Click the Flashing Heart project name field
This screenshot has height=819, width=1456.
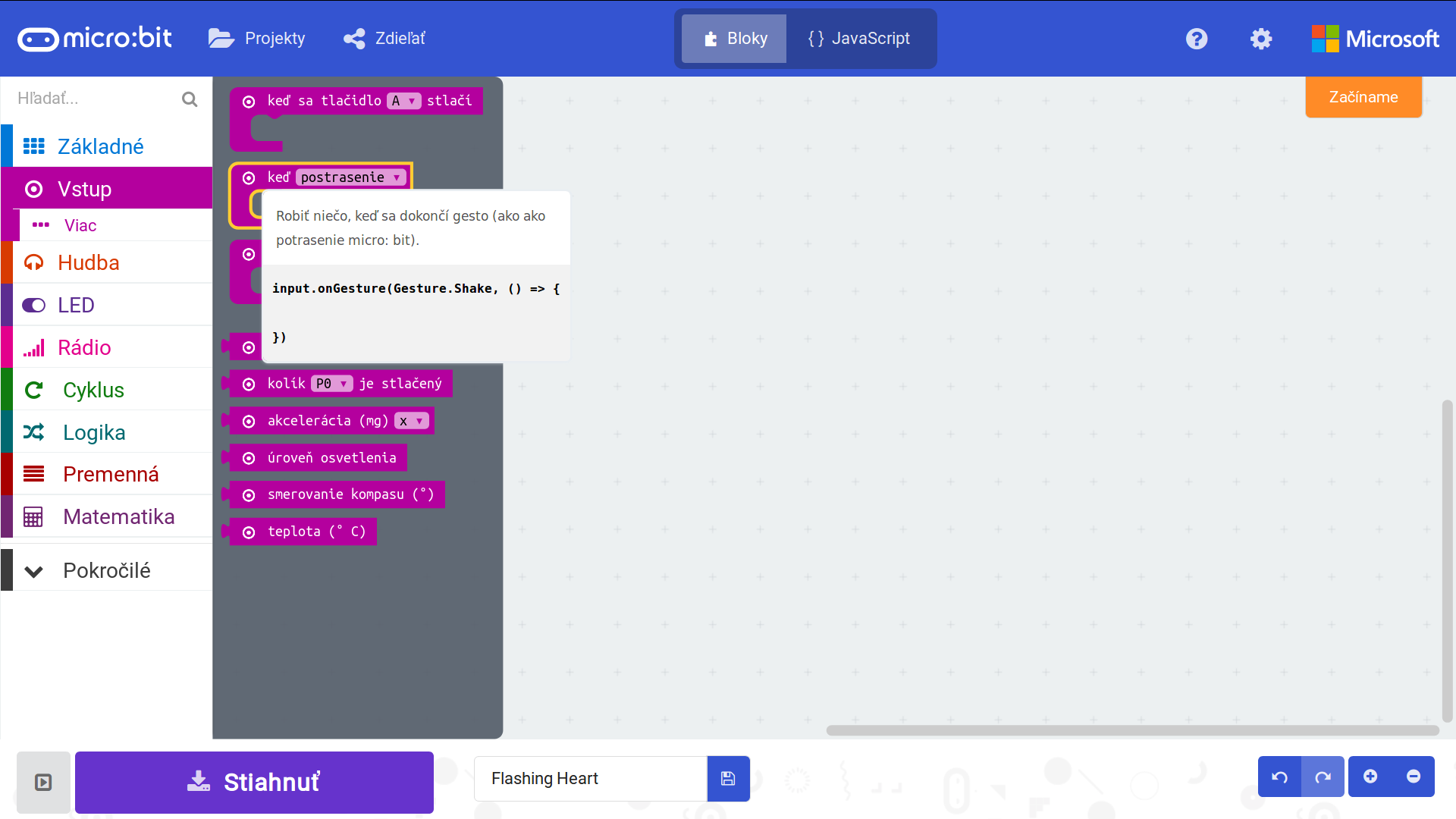[590, 778]
